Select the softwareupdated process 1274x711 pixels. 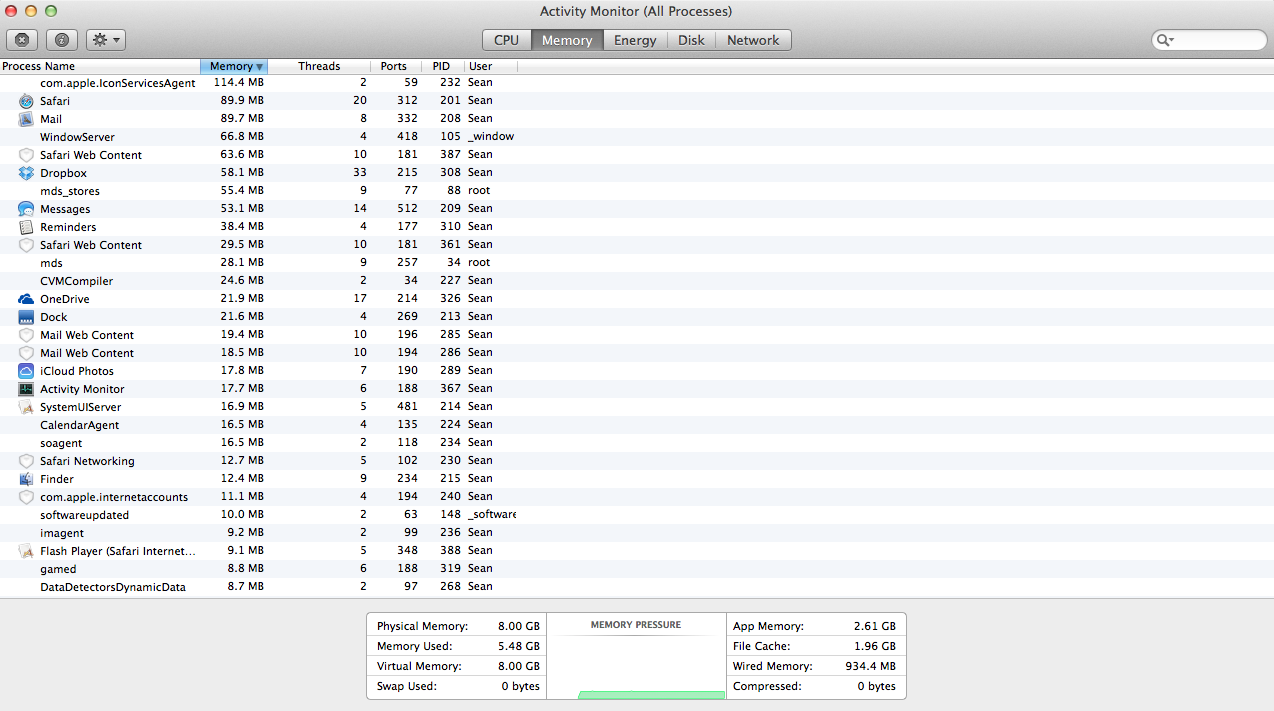point(84,515)
